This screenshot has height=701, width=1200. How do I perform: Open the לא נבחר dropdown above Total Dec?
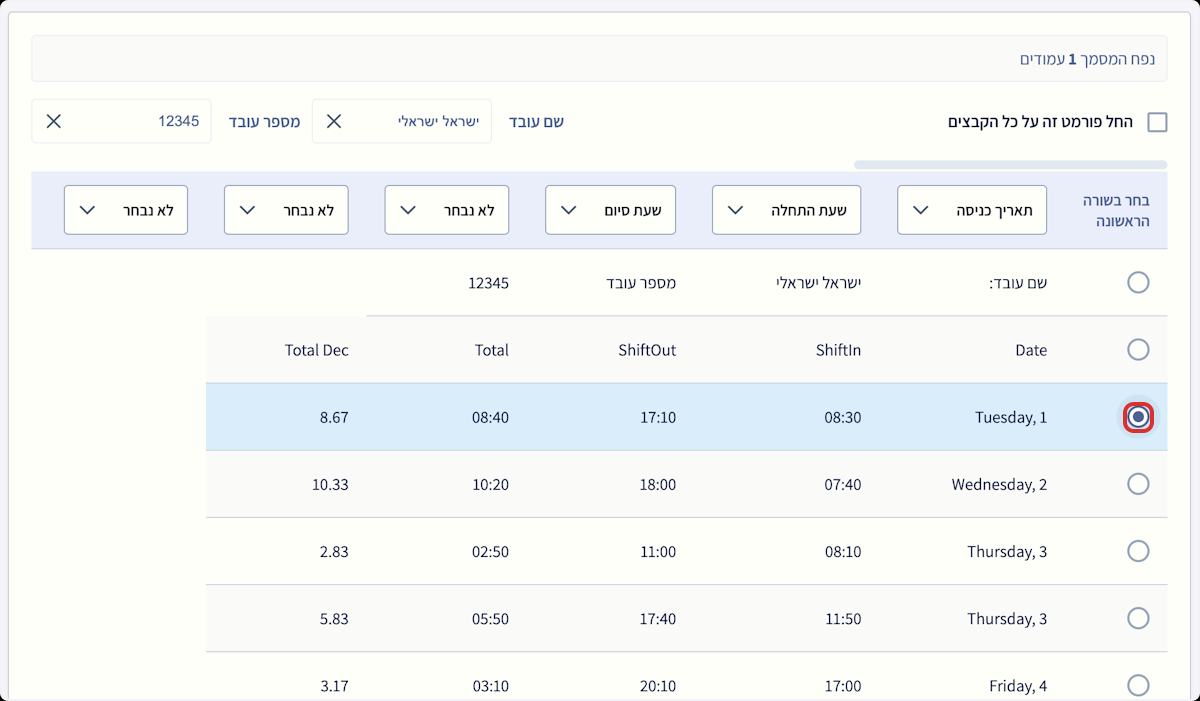click(286, 210)
